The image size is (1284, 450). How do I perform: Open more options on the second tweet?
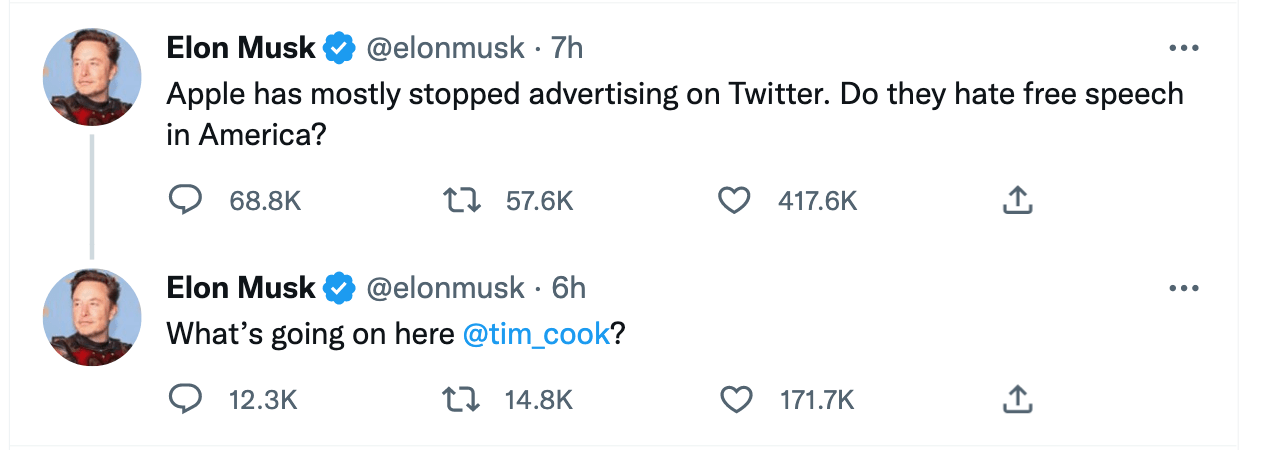point(1183,289)
